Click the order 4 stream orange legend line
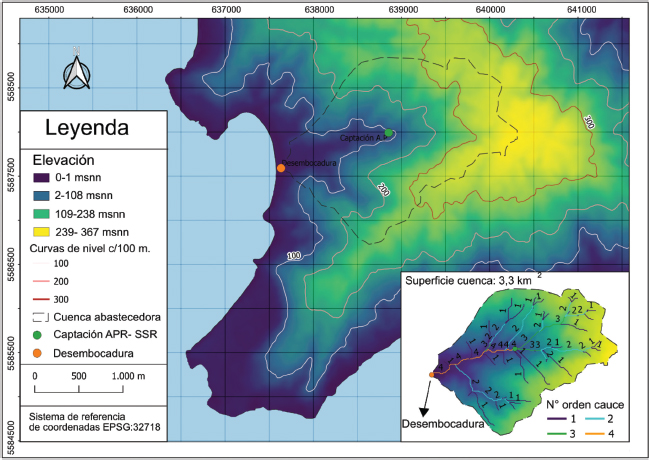 click(594, 434)
